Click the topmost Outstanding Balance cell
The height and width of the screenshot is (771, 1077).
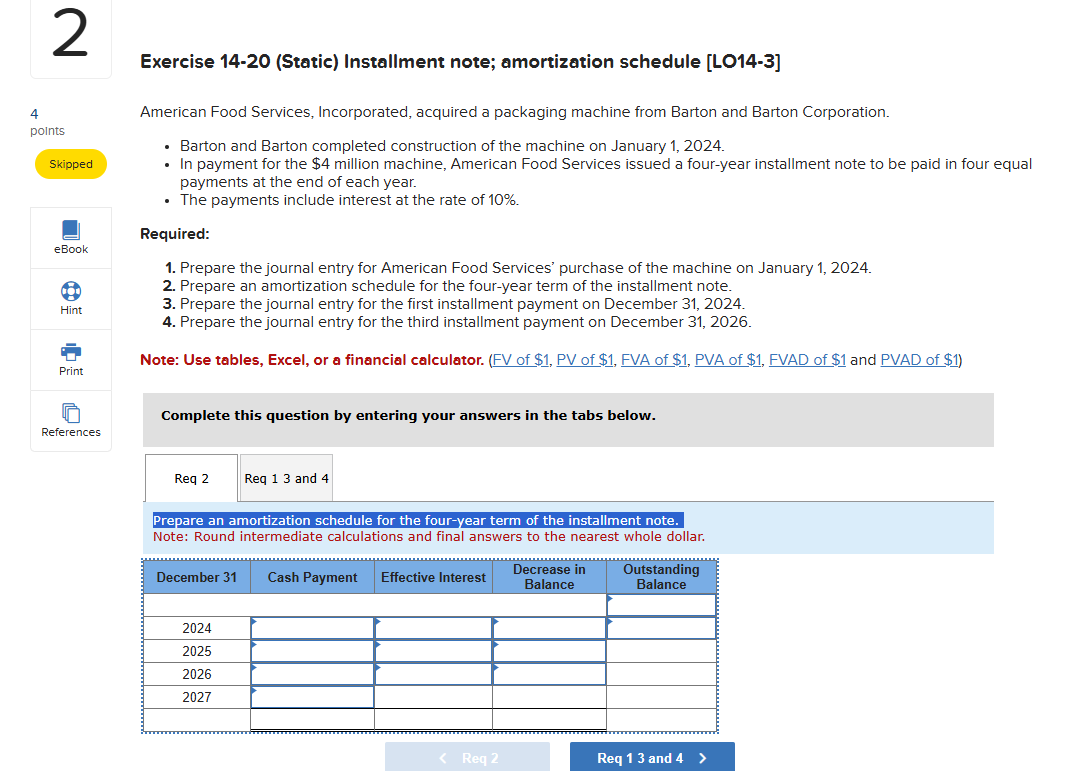pos(661,604)
